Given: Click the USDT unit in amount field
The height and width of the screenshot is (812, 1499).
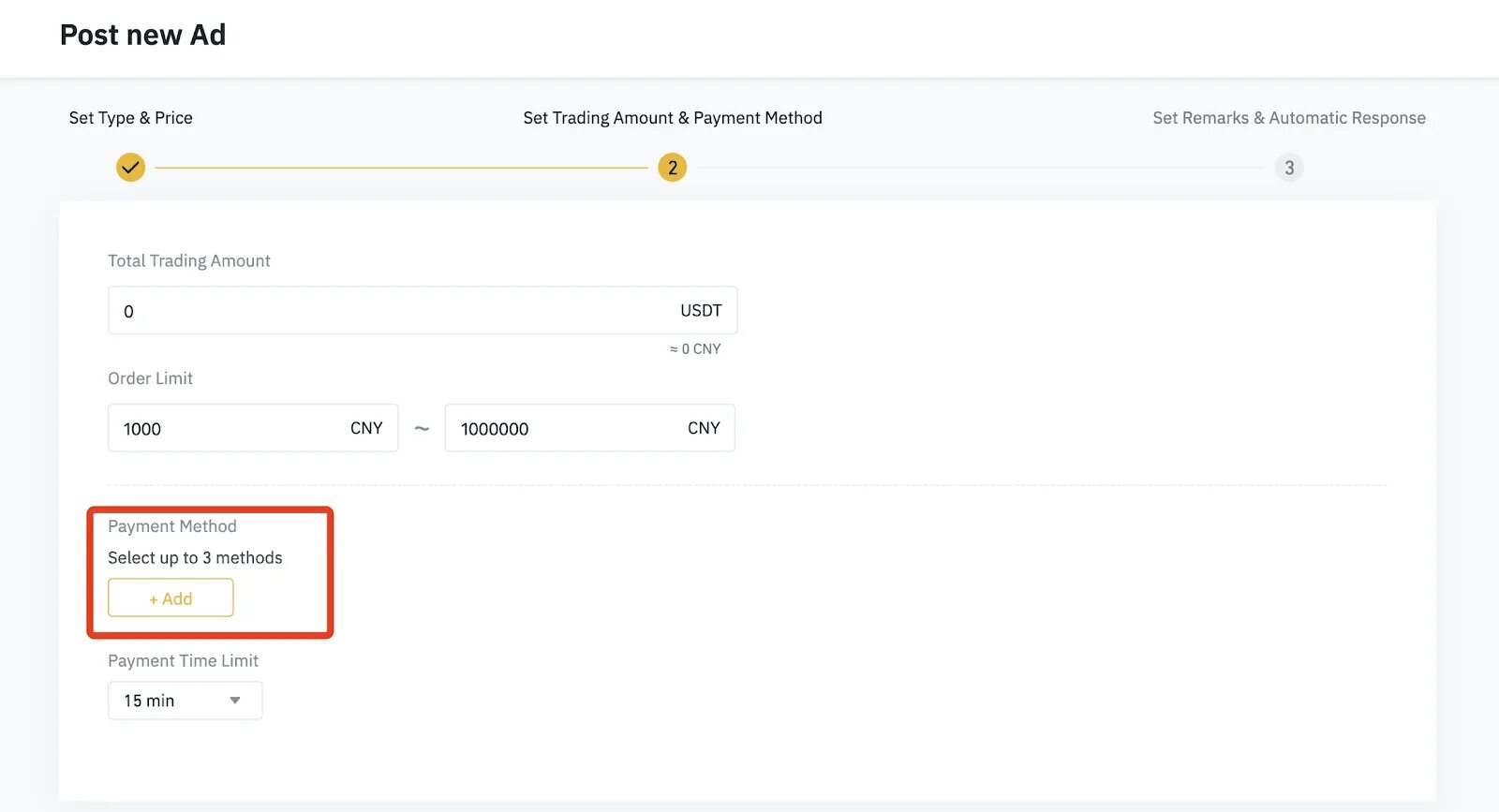Looking at the screenshot, I should pyautogui.click(x=701, y=310).
